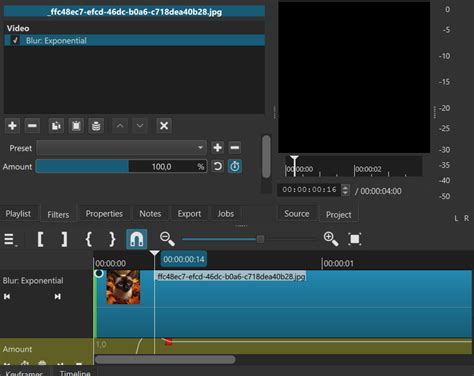Image resolution: width=474 pixels, height=376 pixels.
Task: Open the Notes tab
Action: (150, 214)
